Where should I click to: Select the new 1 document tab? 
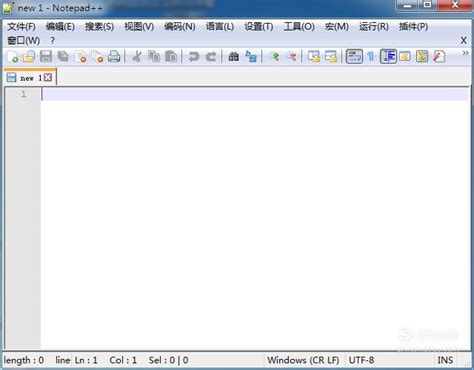point(30,77)
